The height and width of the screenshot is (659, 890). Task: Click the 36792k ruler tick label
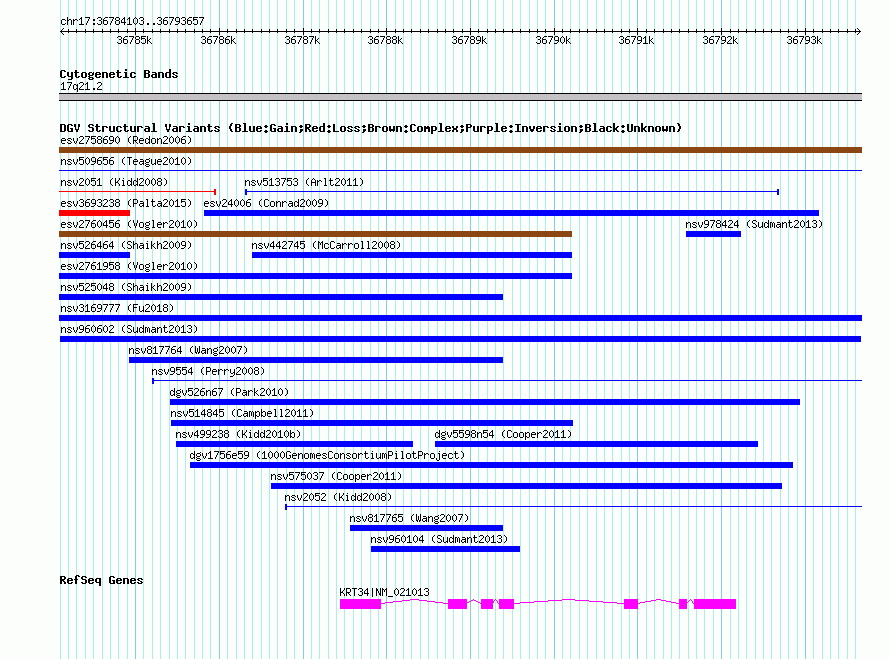click(x=720, y=40)
